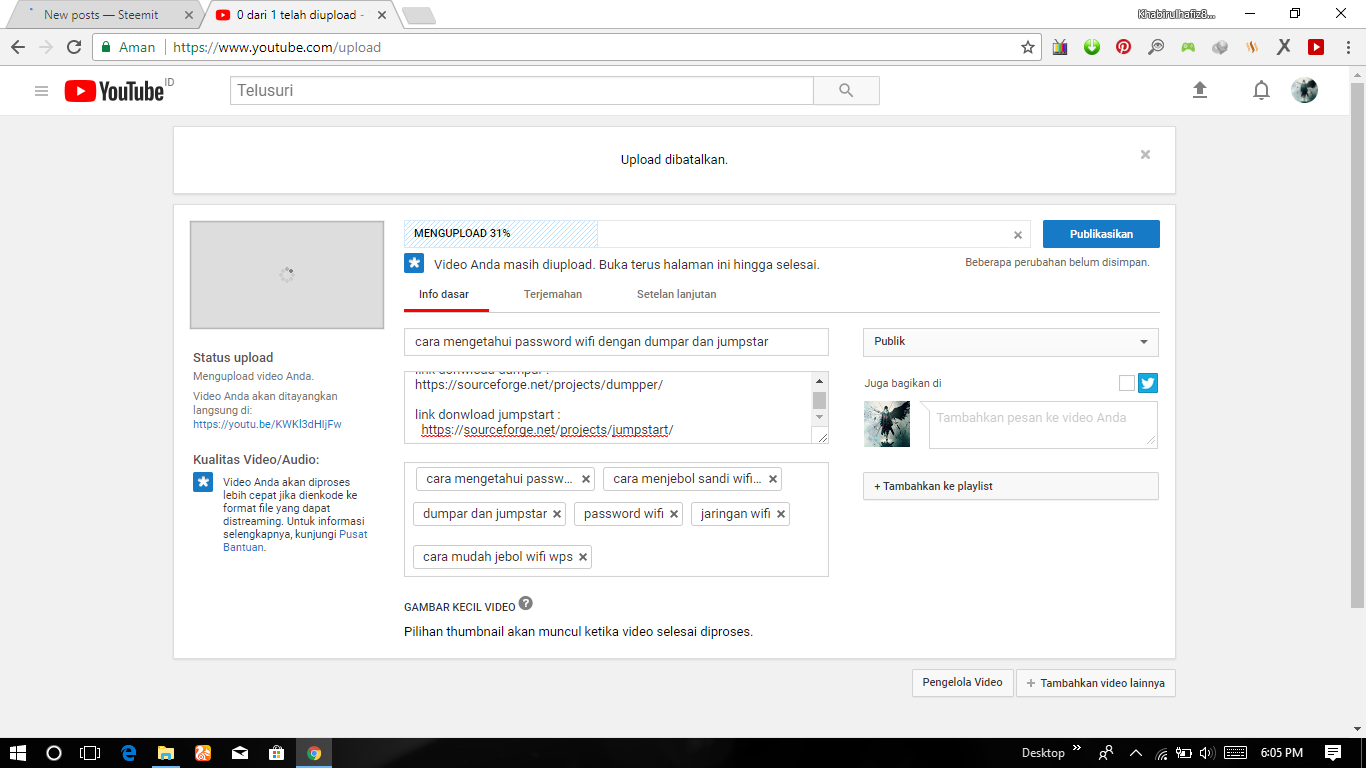This screenshot has height=768, width=1366.
Task: Bookmark this page with the star
Action: [1027, 47]
